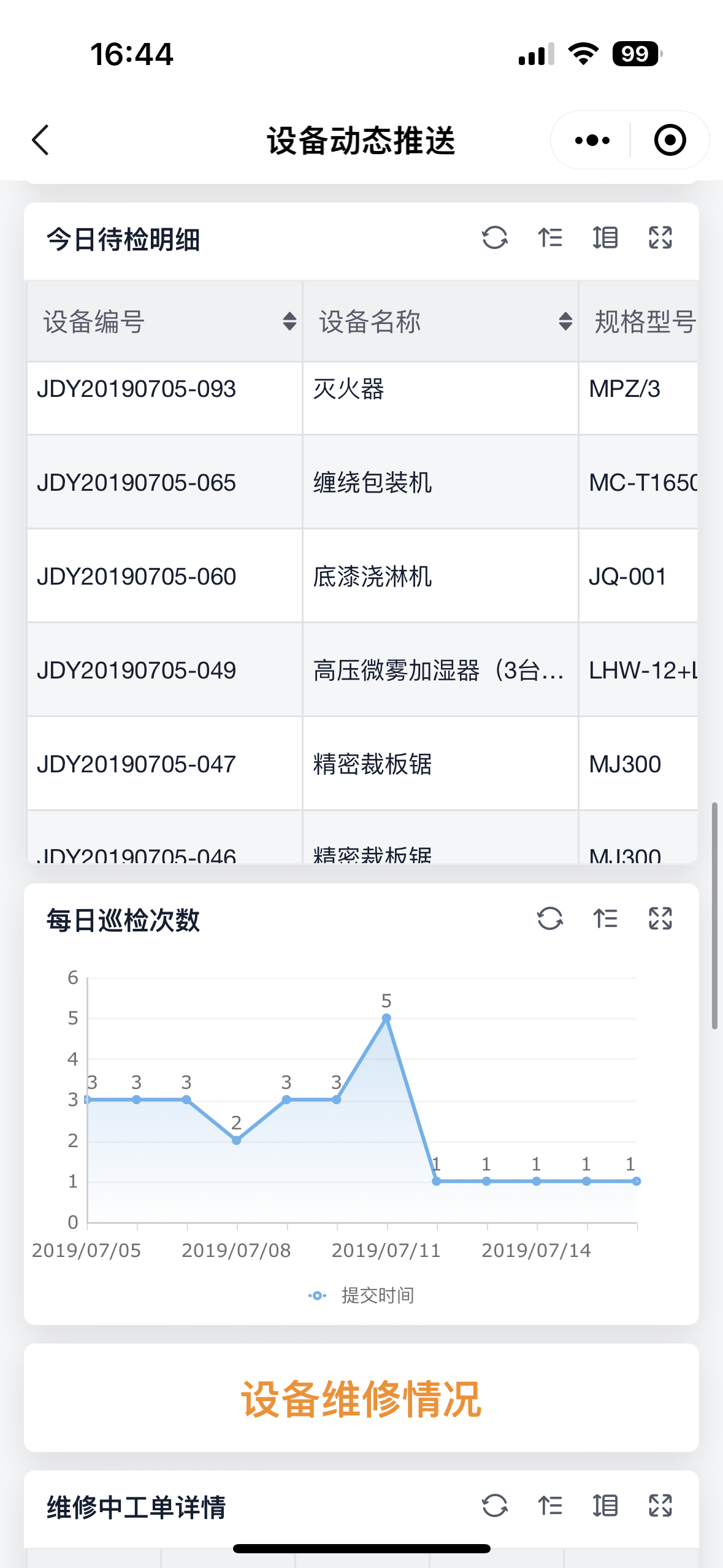Sort table by 设备编号 column arrows

(x=289, y=321)
